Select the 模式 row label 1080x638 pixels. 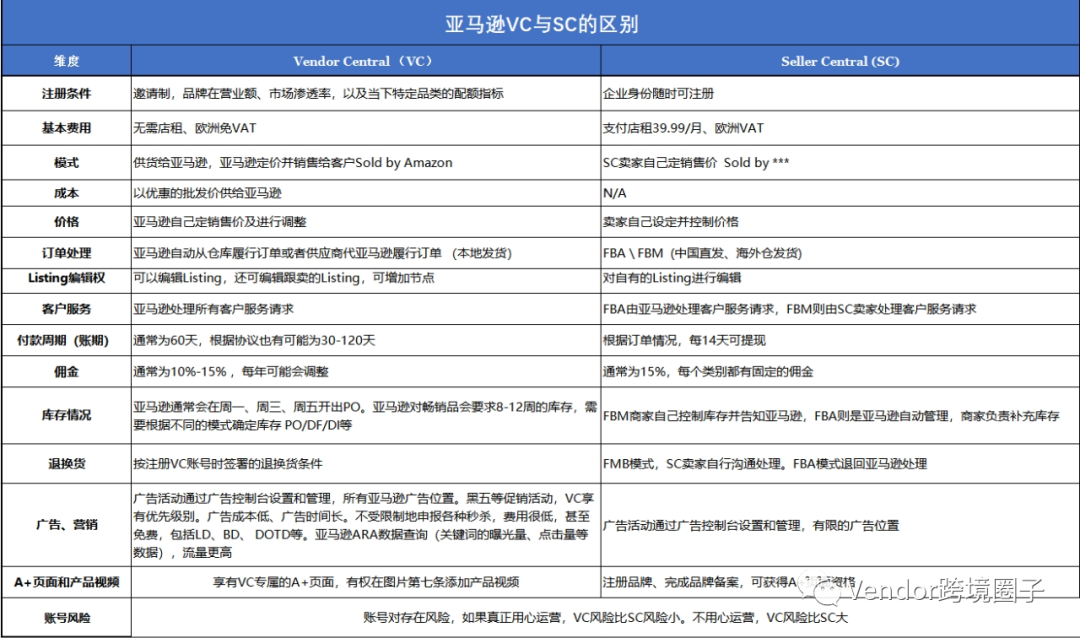point(66,163)
